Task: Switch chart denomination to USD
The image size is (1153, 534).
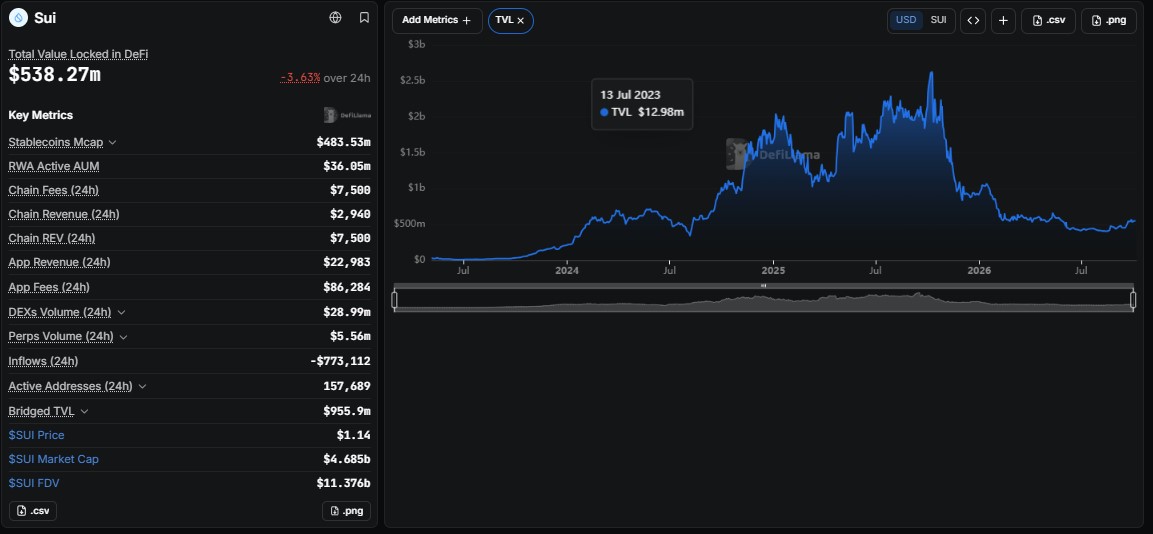Action: click(x=906, y=21)
